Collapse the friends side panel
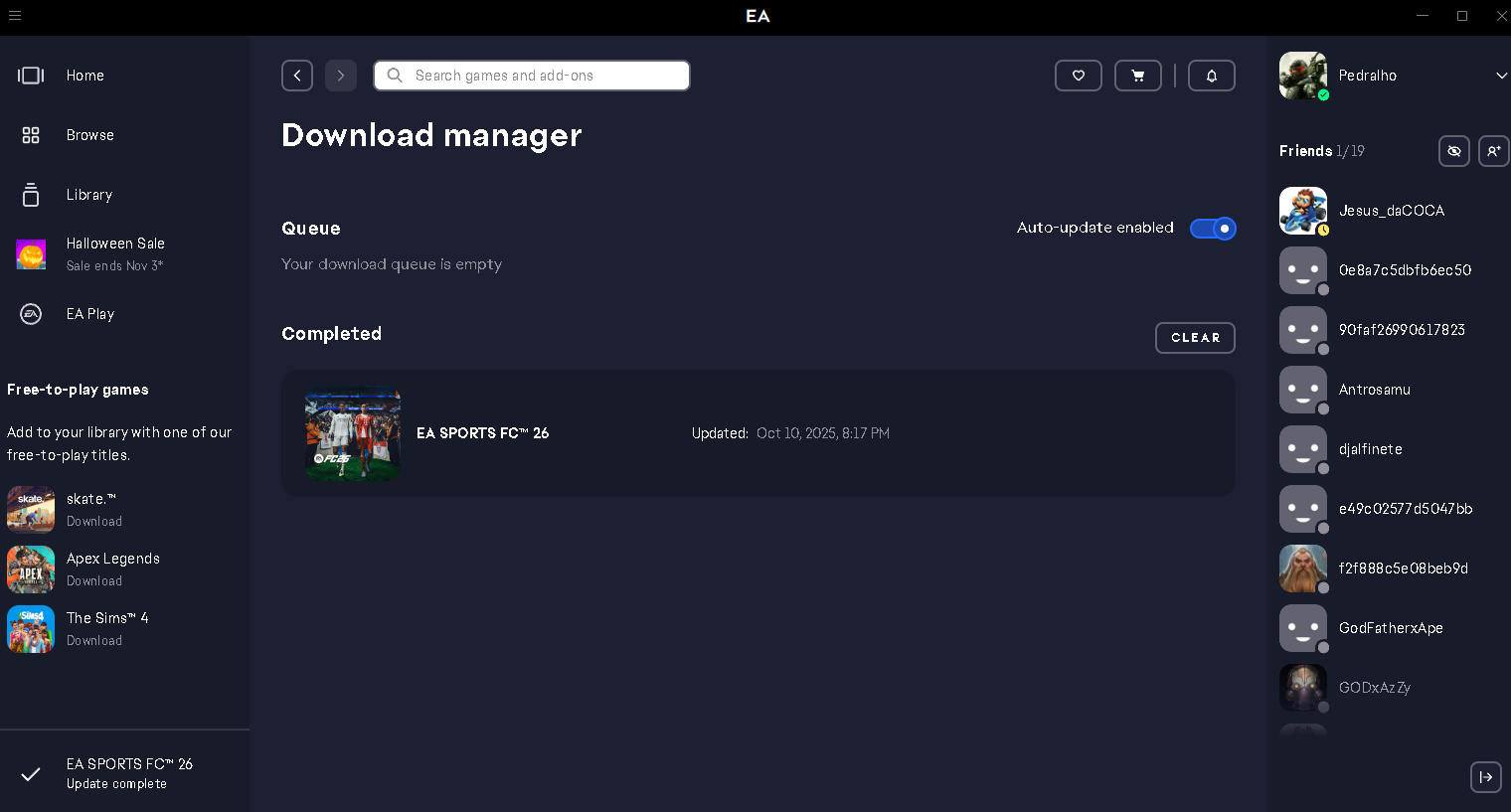 click(1485, 777)
